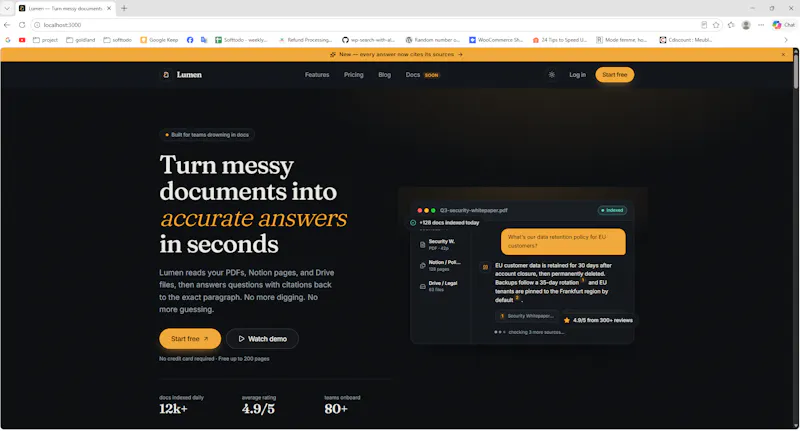Open the Security Whitepaper source chip

tap(527, 316)
